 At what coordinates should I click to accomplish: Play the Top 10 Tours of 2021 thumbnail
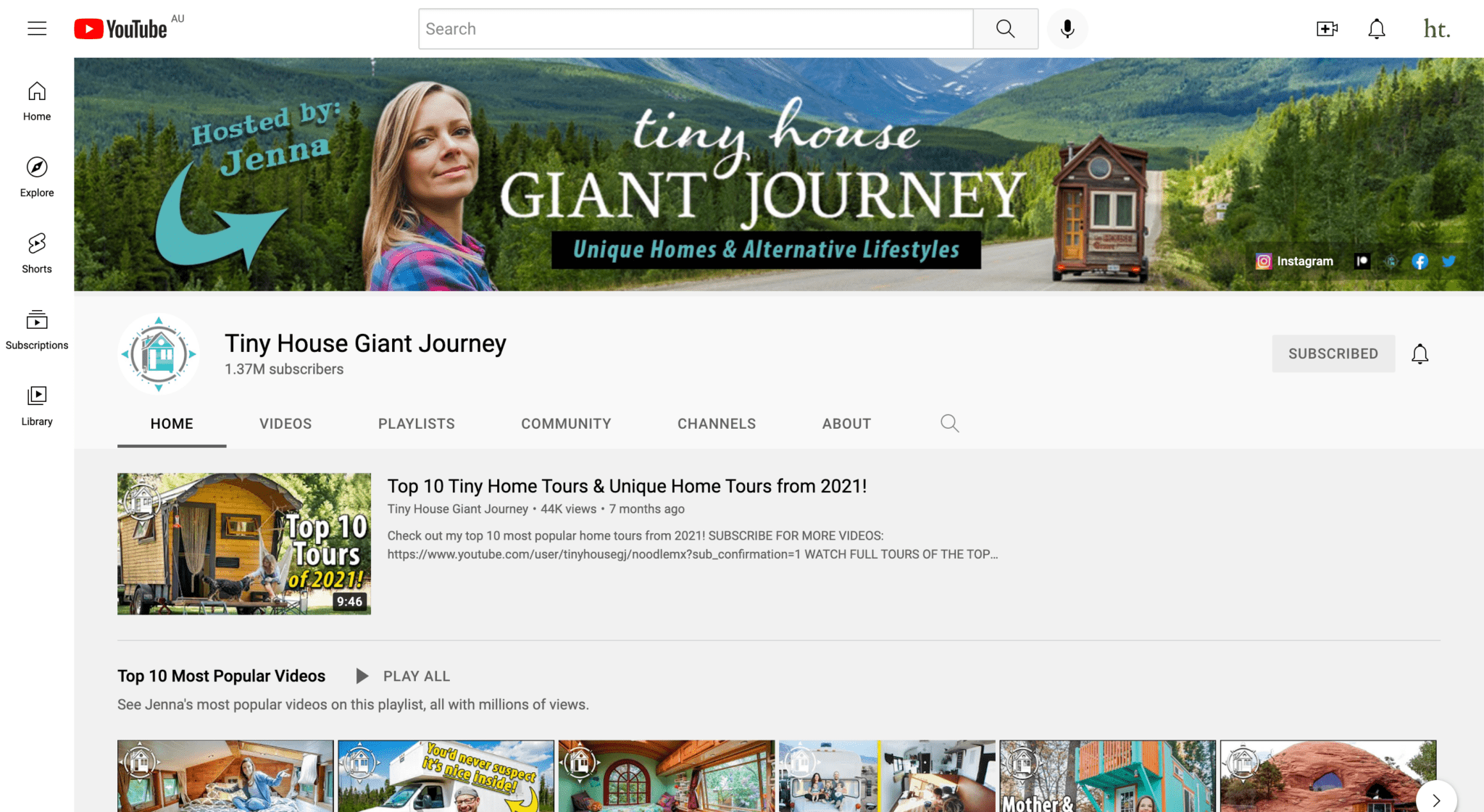[x=244, y=544]
